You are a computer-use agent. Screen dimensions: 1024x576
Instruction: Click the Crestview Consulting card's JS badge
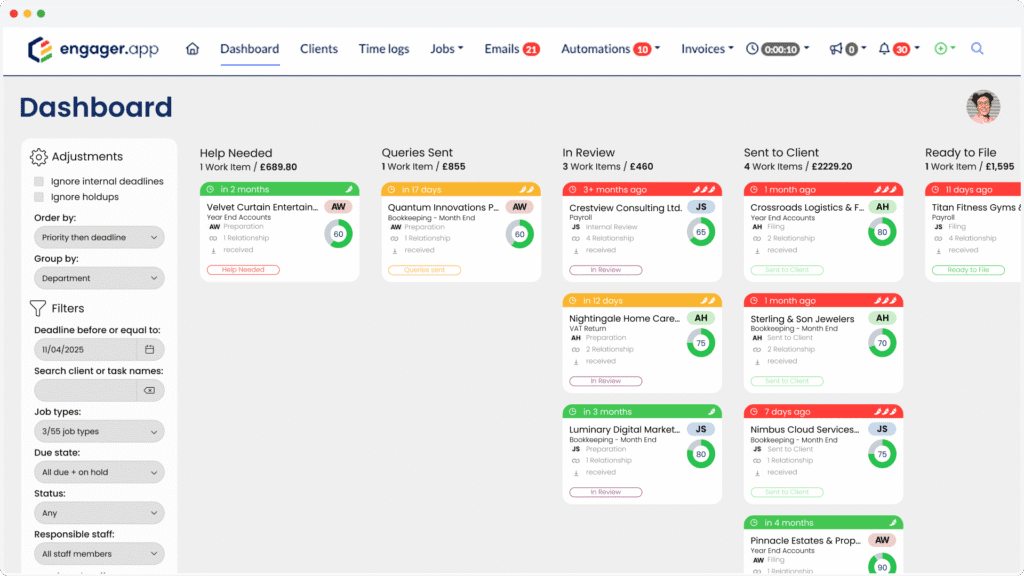(x=701, y=207)
